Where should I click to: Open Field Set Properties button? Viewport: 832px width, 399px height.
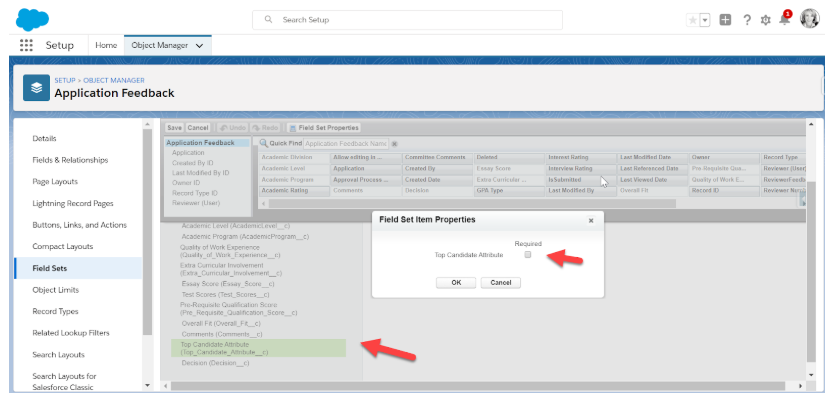pos(324,128)
